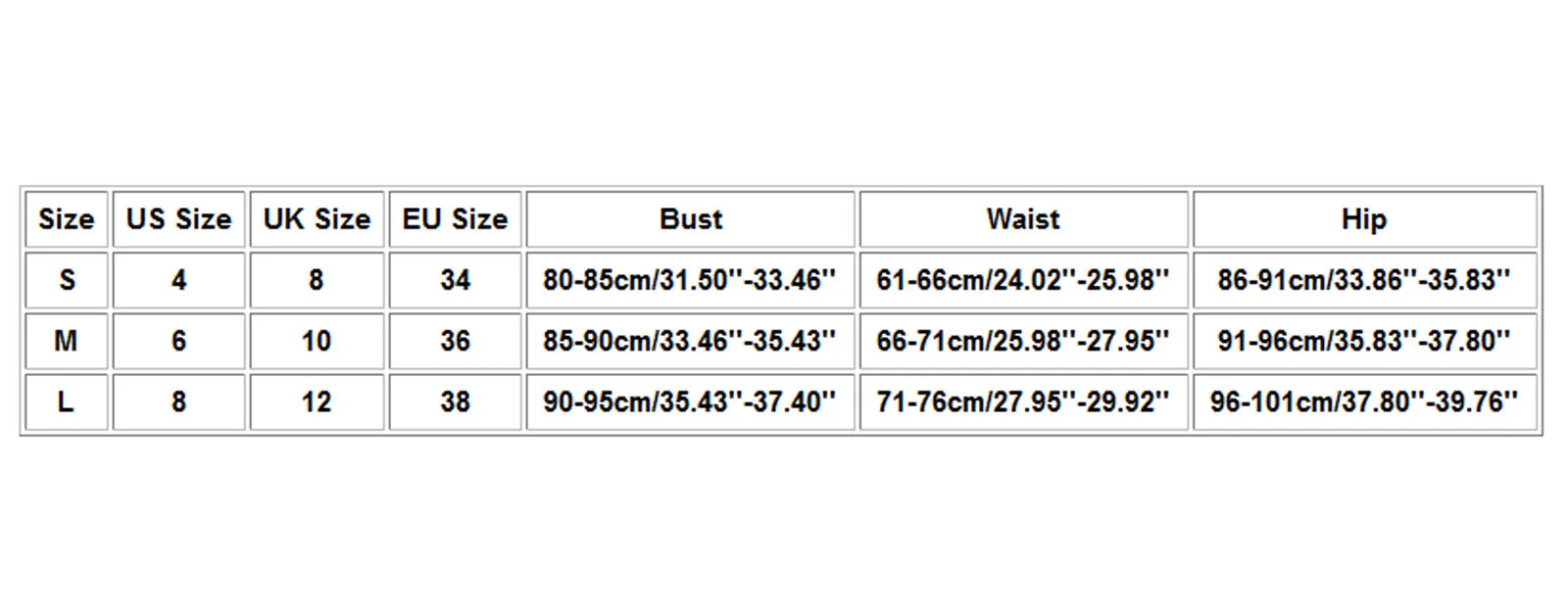Click the UK Size column header
Image resolution: width=1568 pixels, height=614 pixels.
tap(317, 219)
